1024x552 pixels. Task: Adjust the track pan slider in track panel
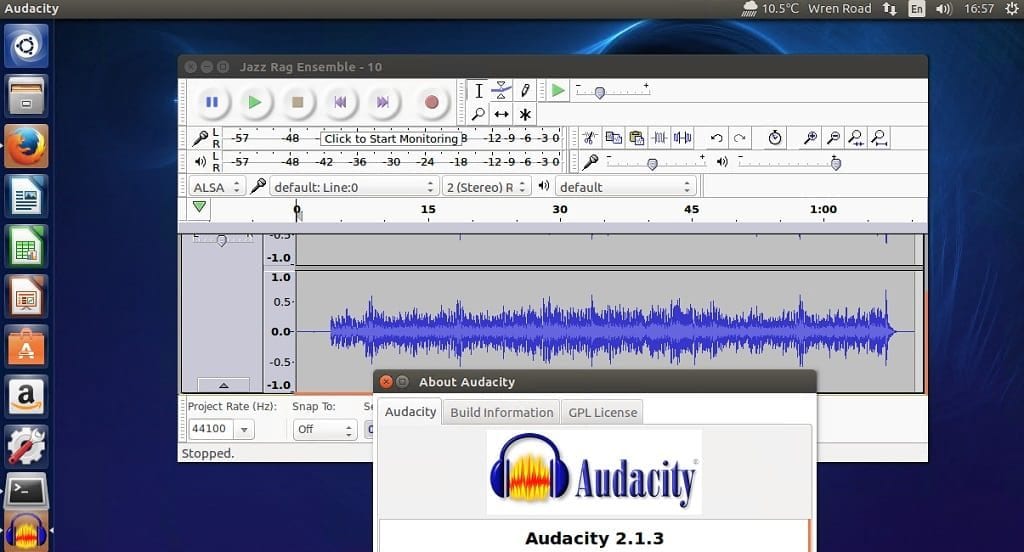221,240
